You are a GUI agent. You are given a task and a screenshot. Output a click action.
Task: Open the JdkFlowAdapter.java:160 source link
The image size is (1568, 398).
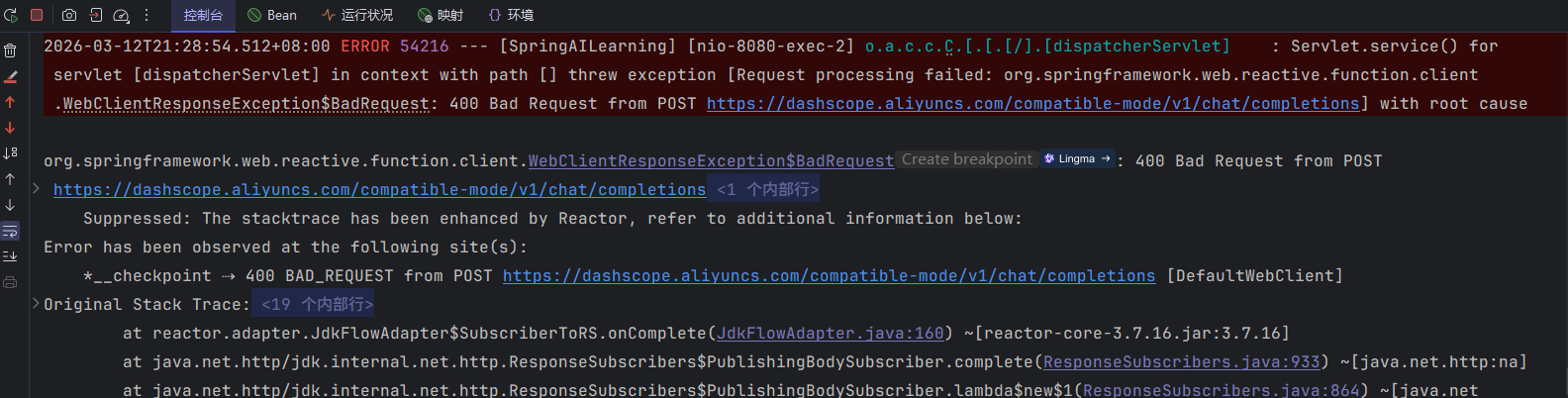[830, 333]
